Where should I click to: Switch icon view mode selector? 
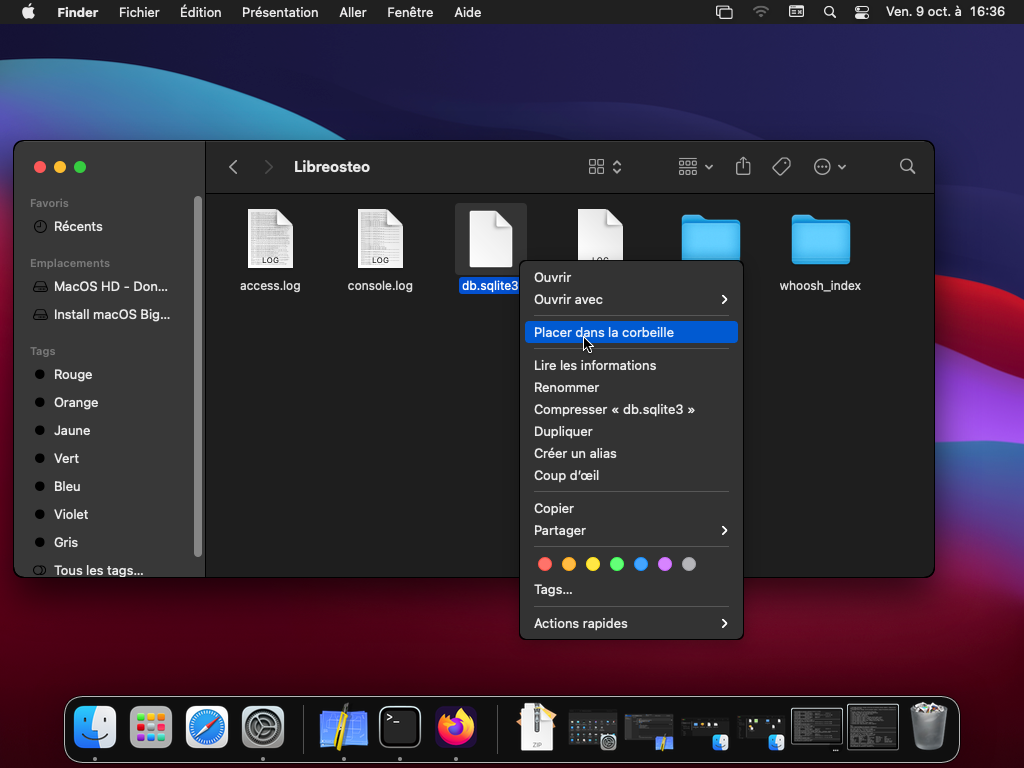(x=605, y=167)
